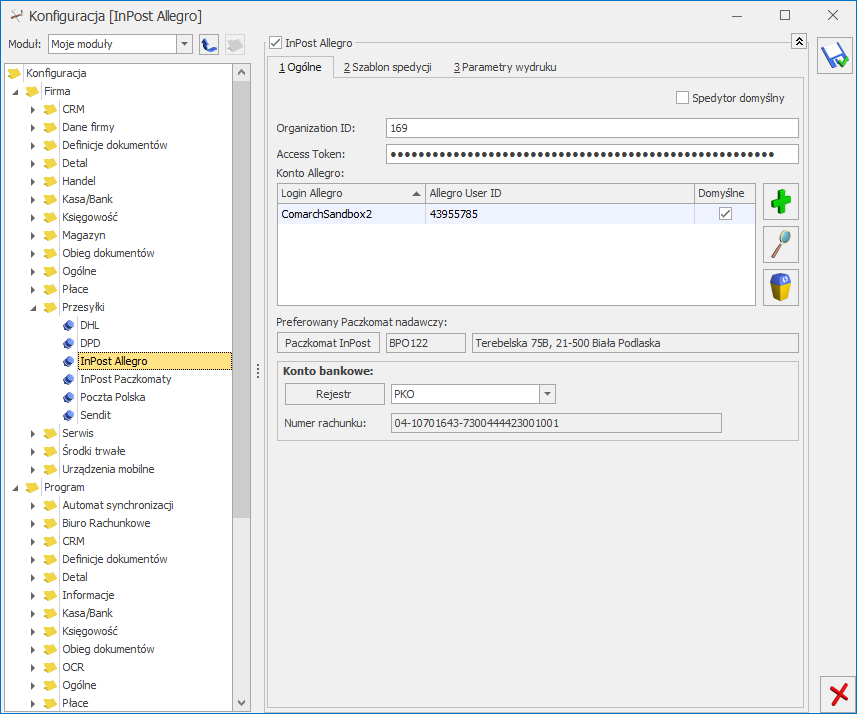Click the Rejestr button
The width and height of the screenshot is (857, 714).
point(334,394)
